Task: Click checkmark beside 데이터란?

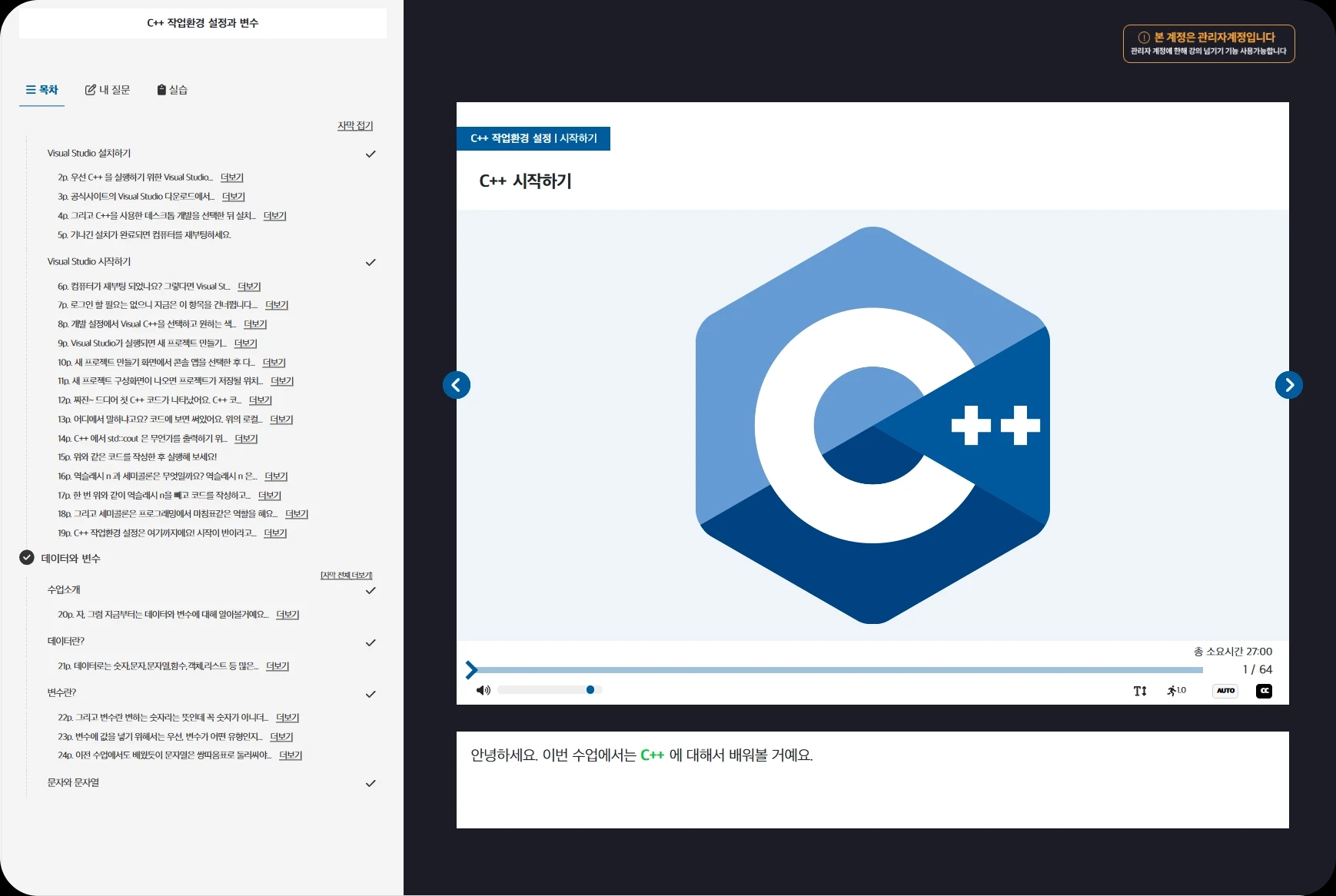Action: coord(371,642)
